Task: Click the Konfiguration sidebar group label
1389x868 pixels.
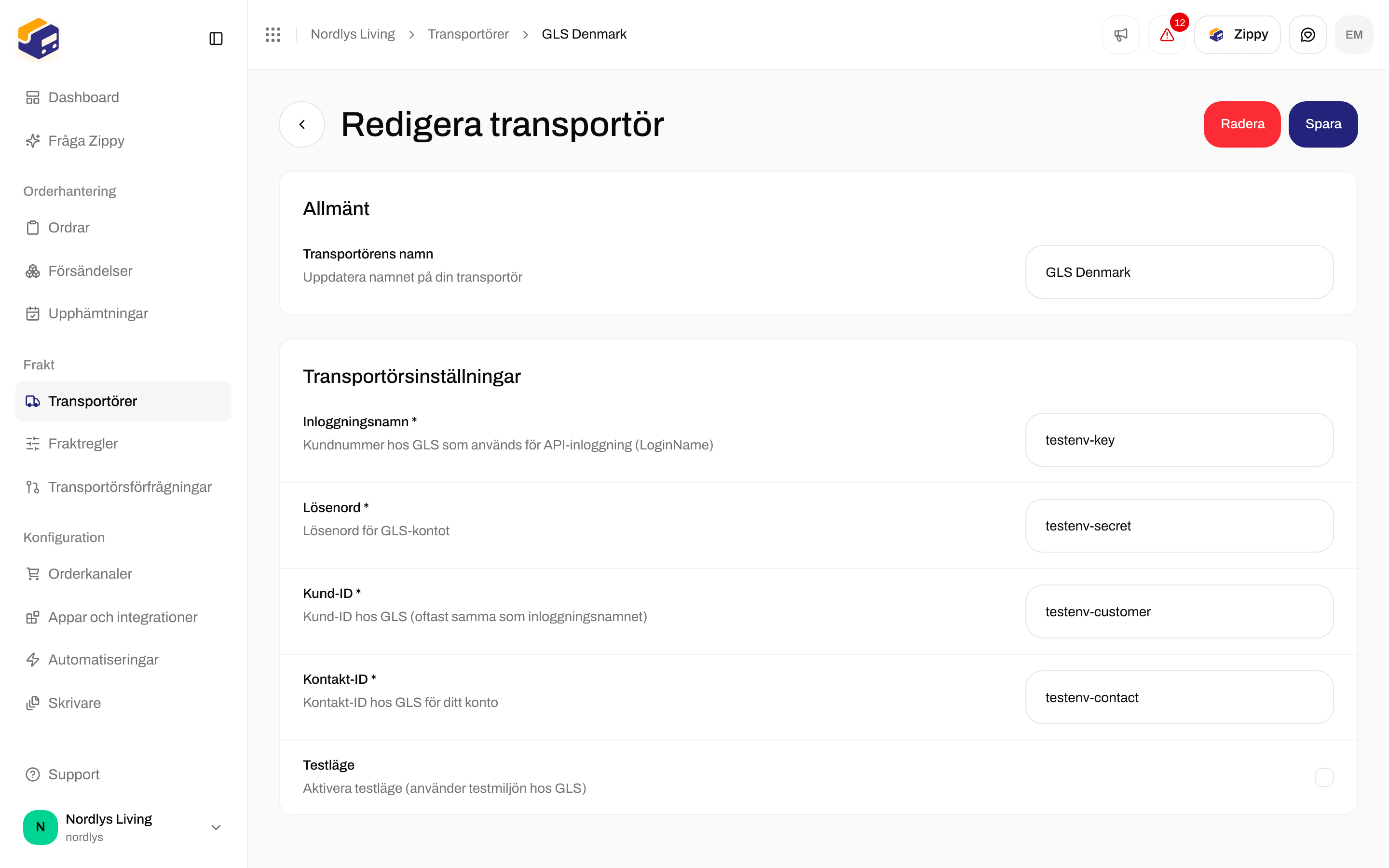Action: [x=64, y=537]
